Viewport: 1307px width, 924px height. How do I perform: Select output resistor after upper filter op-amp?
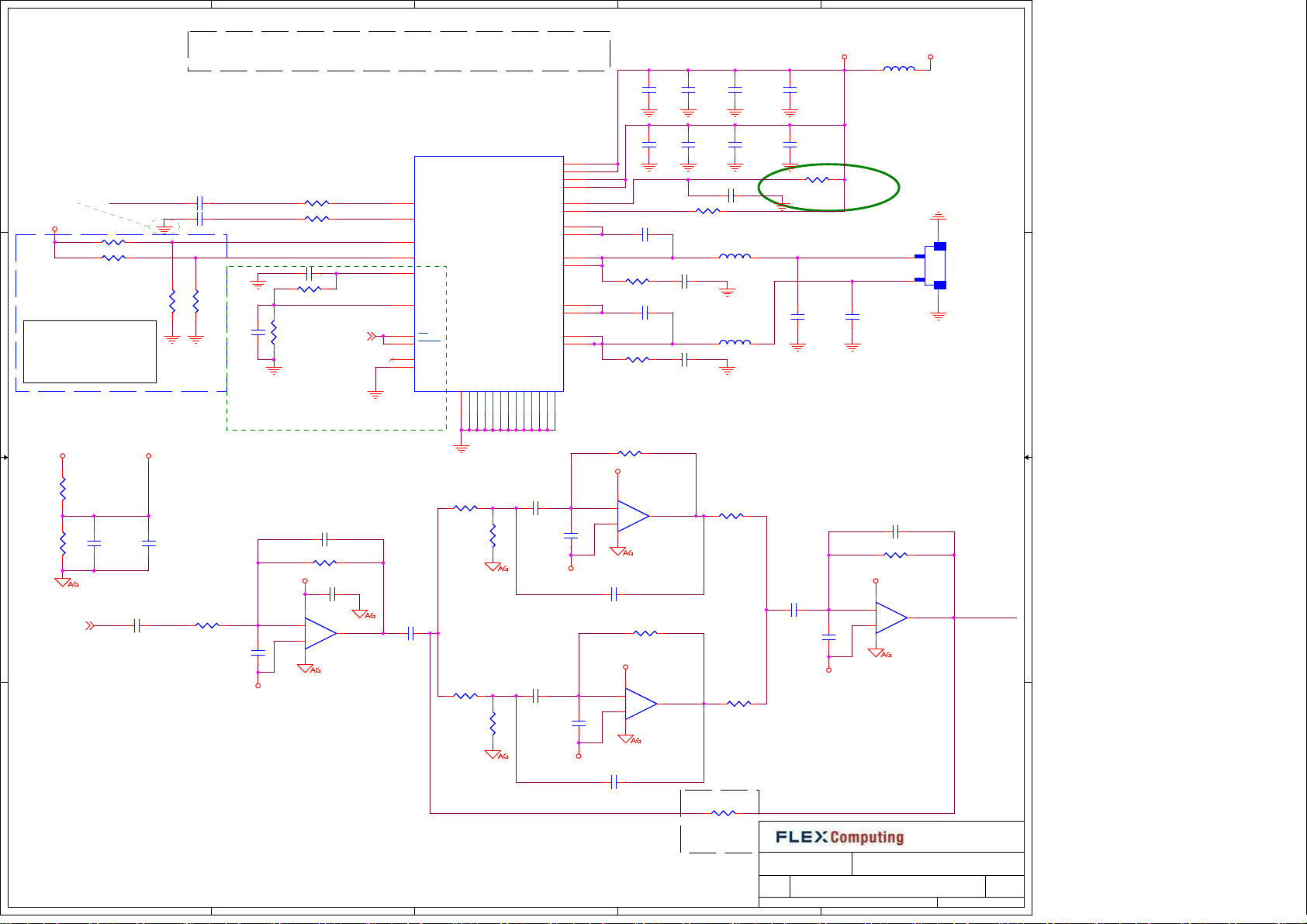tap(731, 516)
